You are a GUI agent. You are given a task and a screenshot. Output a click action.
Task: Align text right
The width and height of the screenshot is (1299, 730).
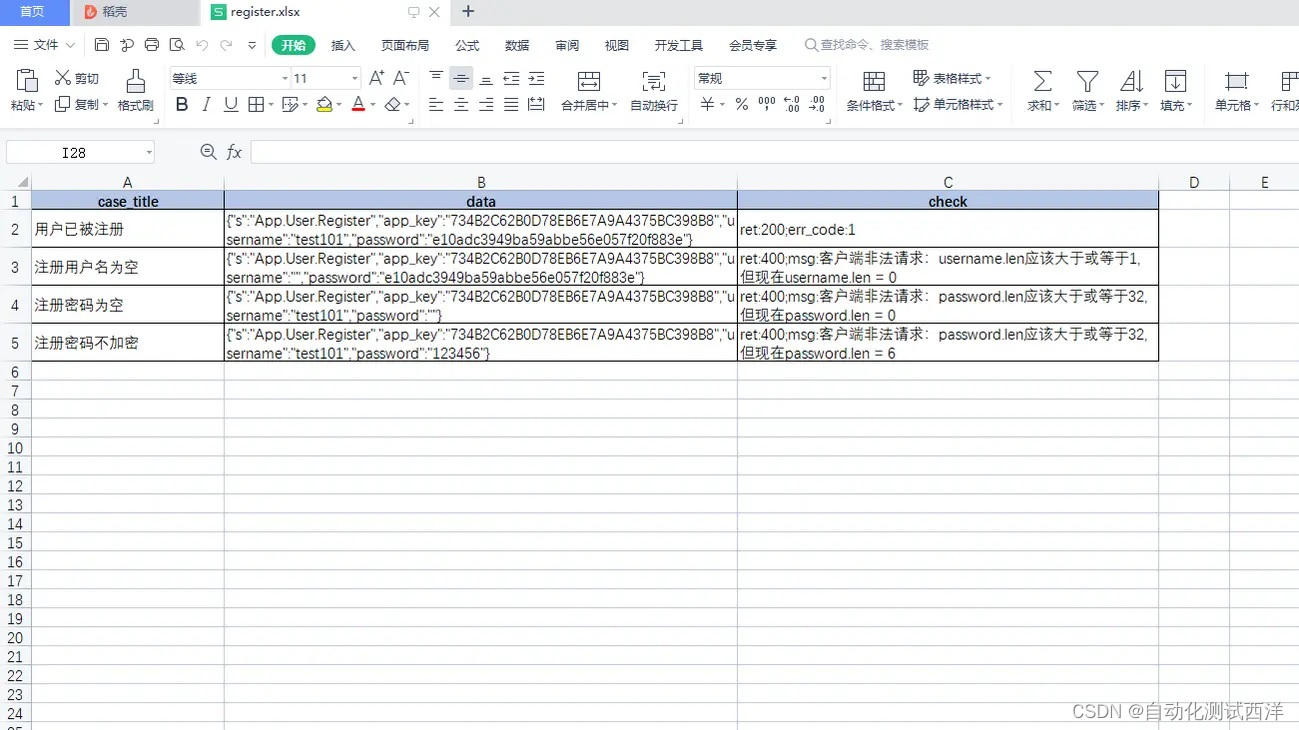pos(486,104)
